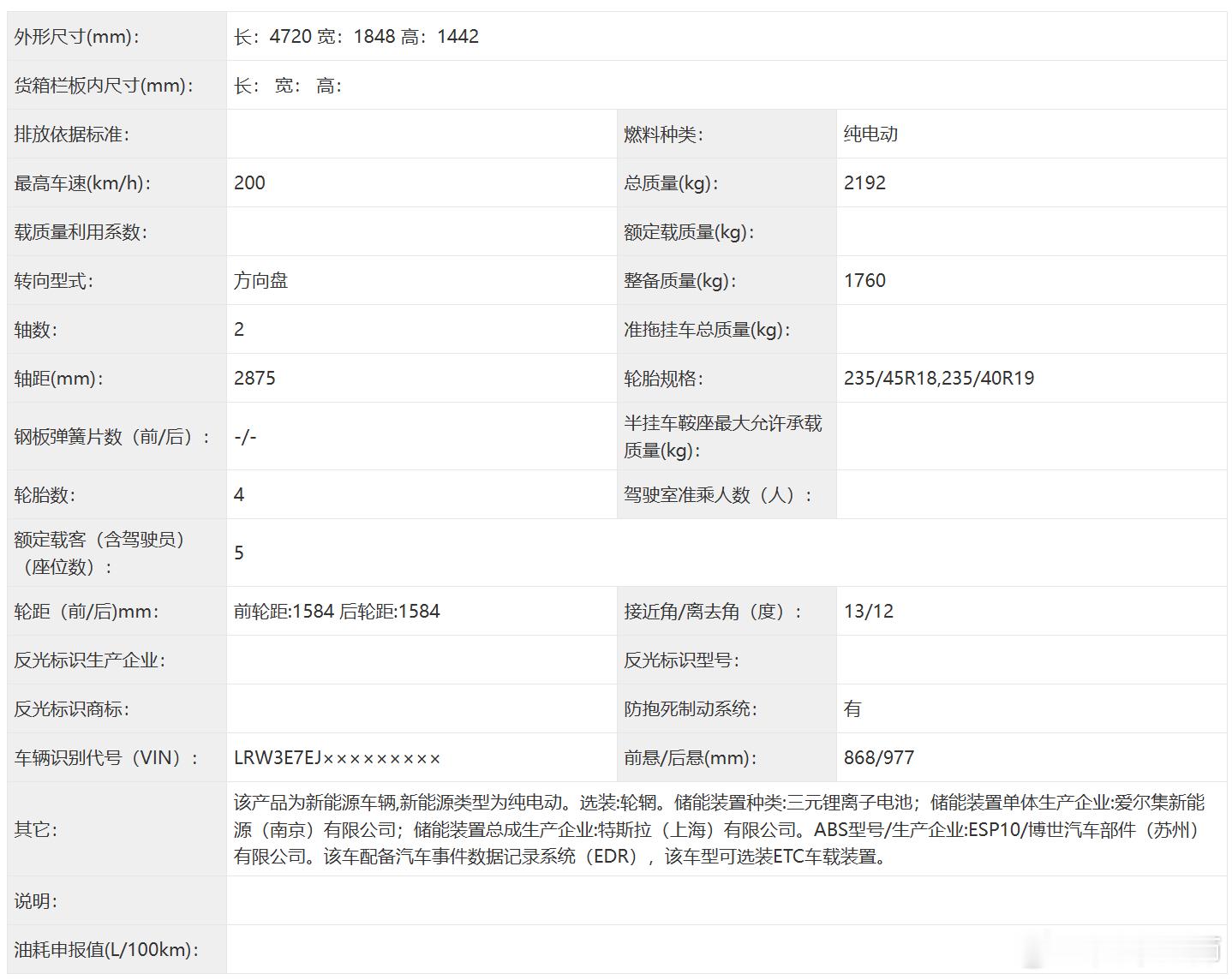Click the 整备质量(kg) label
Viewport: 1232px width, 980px height.
(680, 281)
